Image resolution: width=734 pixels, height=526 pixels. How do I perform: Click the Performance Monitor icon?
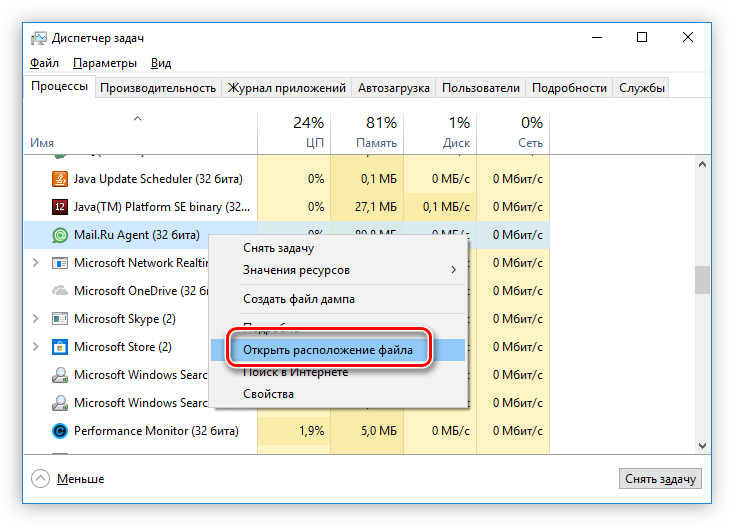[x=59, y=431]
